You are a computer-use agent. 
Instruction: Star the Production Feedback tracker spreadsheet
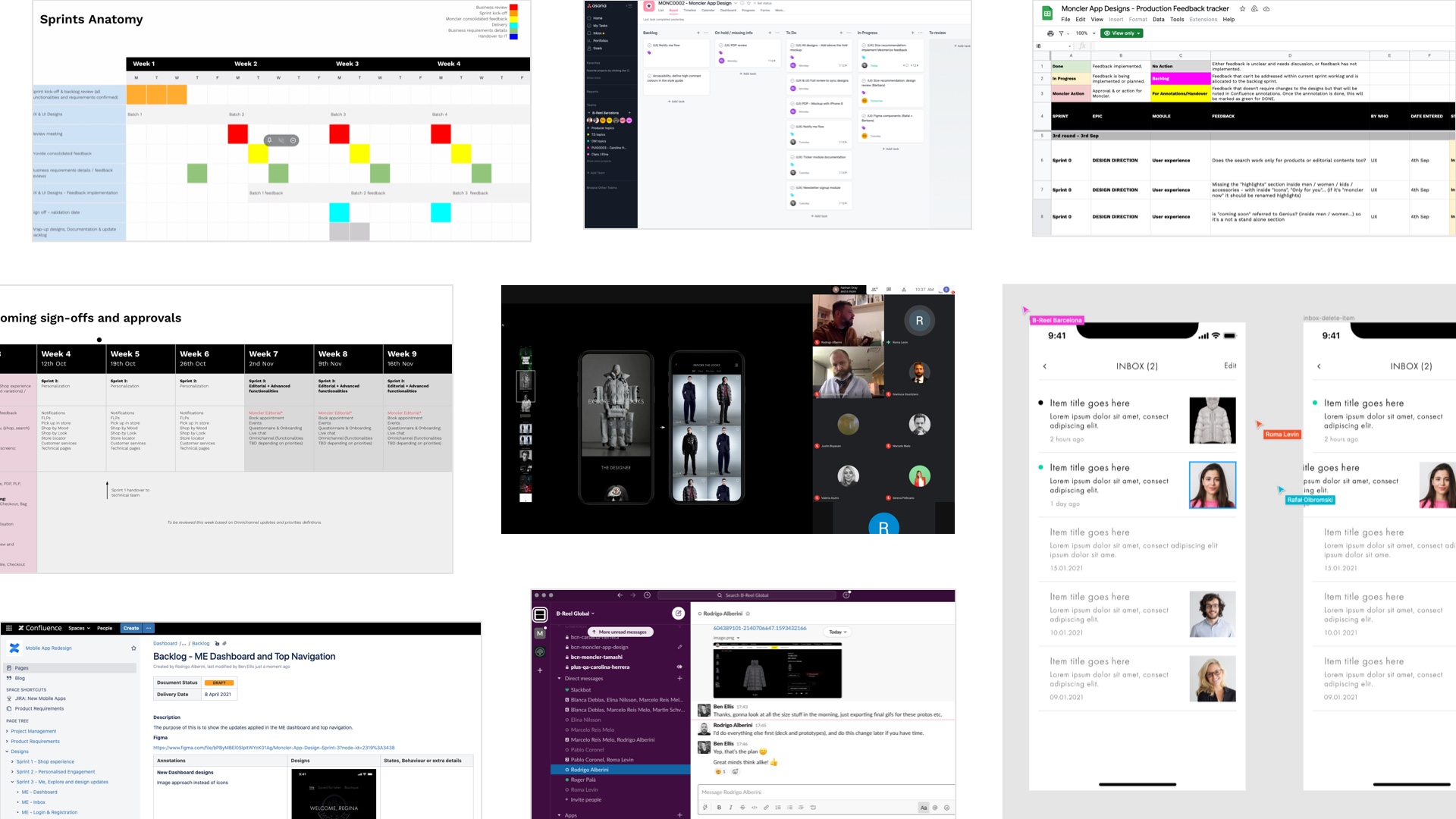(1242, 9)
